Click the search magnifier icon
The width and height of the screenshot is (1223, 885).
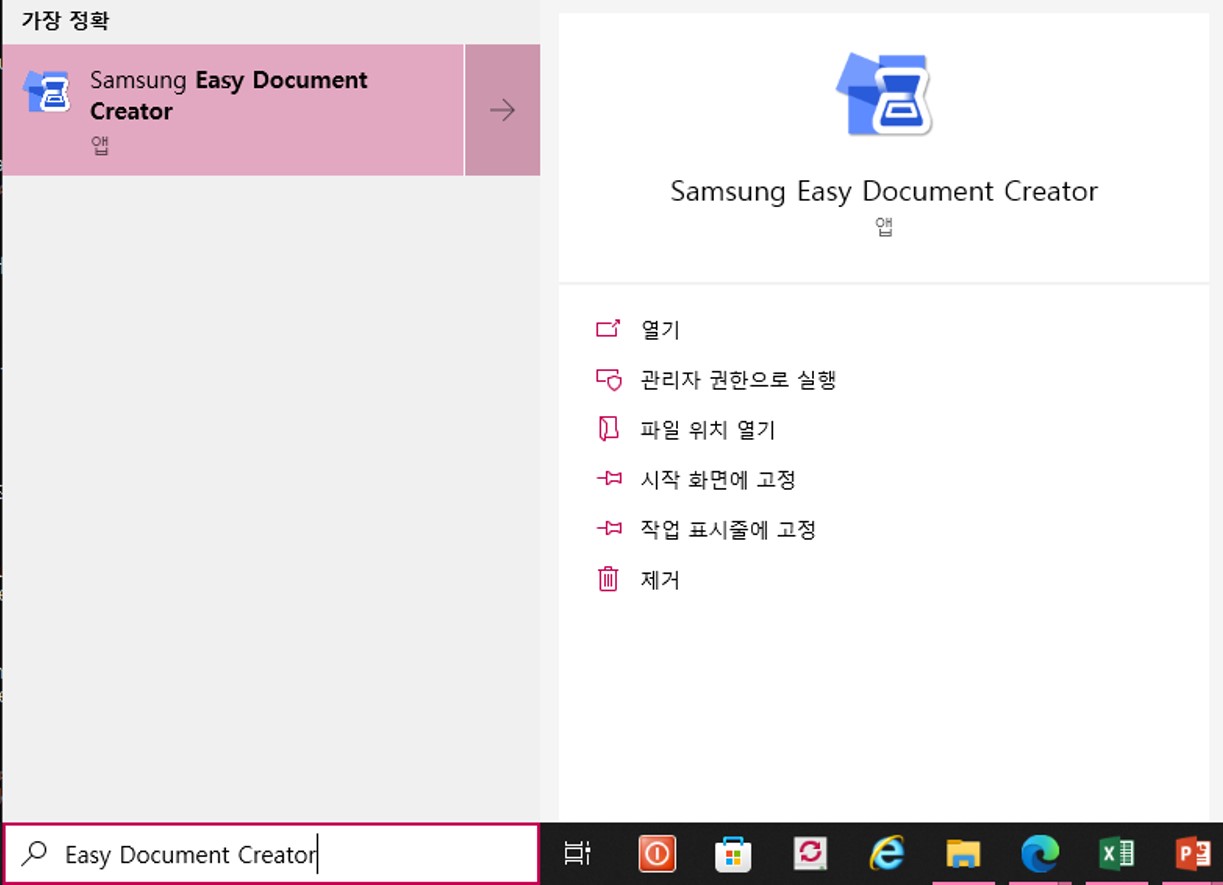pyautogui.click(x=35, y=853)
